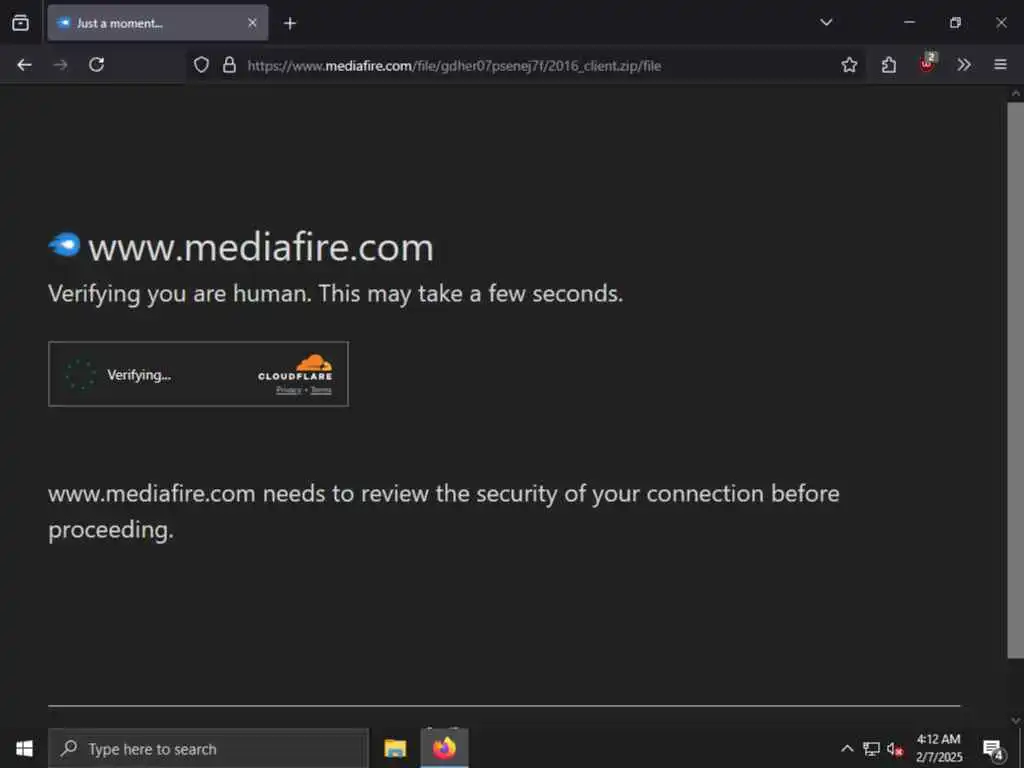Open a new tab with plus button
This screenshot has height=768, width=1024.
click(290, 24)
